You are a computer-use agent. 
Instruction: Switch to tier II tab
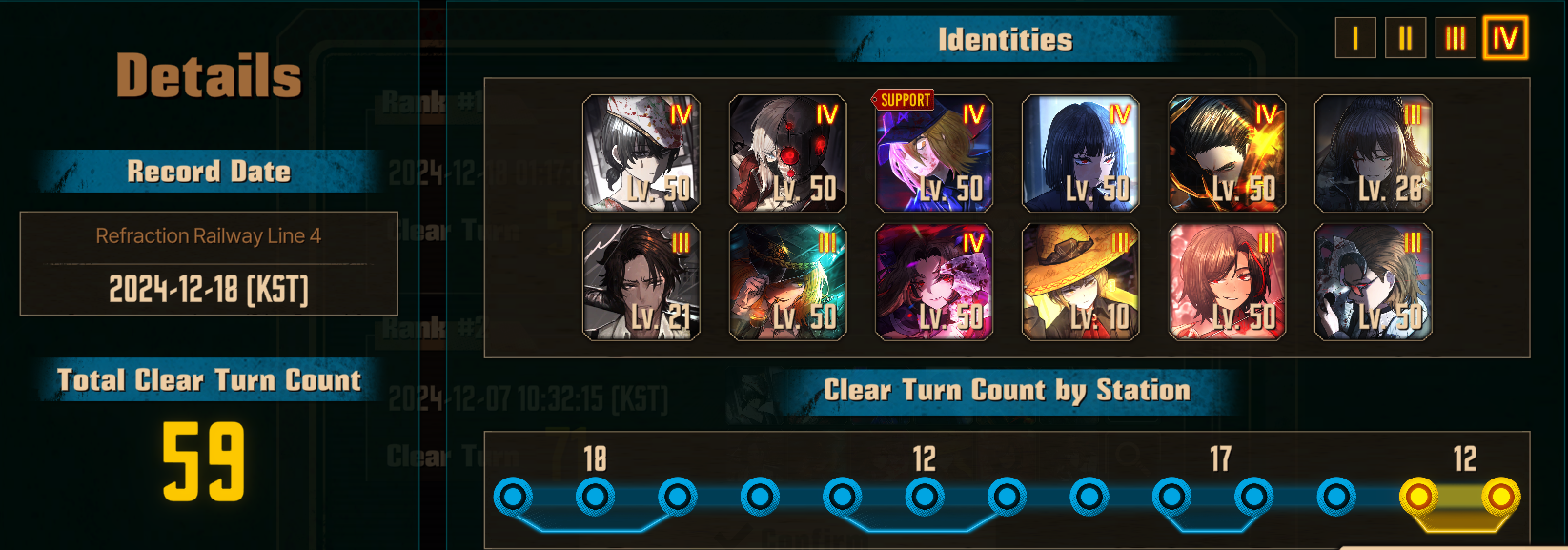pyautogui.click(x=1405, y=38)
